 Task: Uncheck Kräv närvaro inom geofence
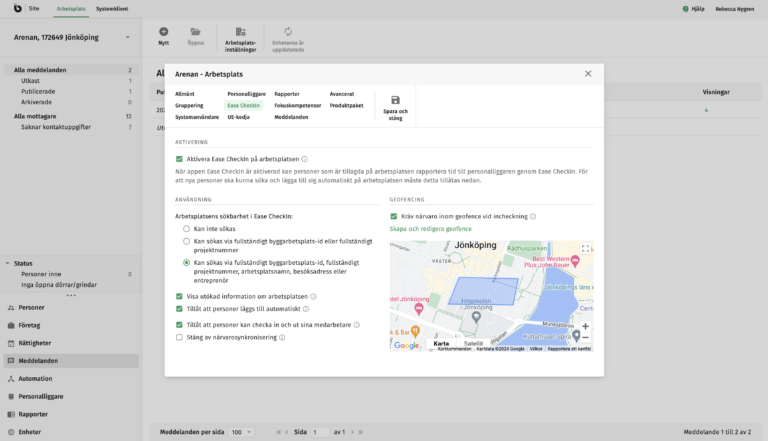[394, 216]
